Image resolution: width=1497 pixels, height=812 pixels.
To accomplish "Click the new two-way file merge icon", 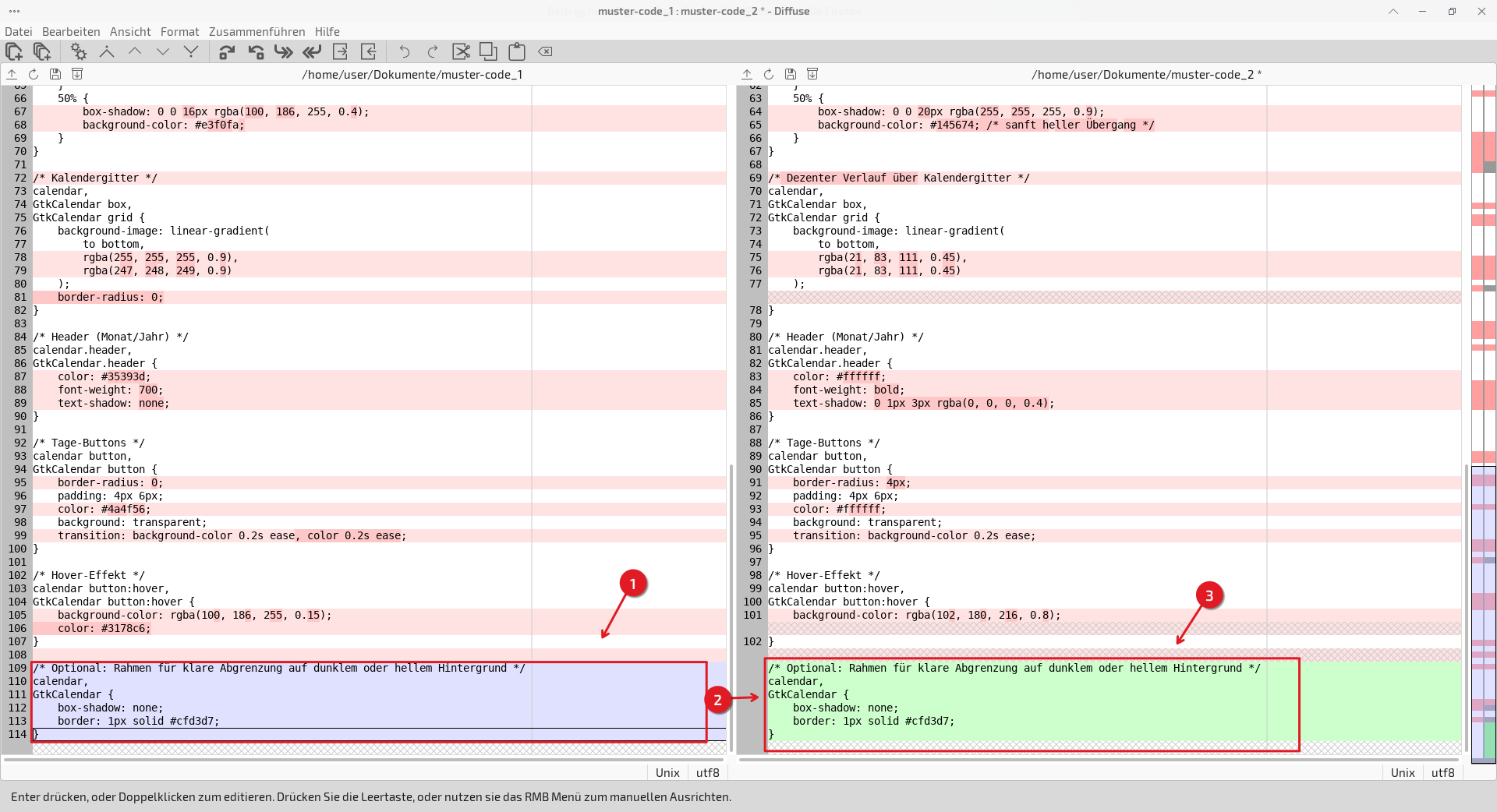I will [14, 51].
